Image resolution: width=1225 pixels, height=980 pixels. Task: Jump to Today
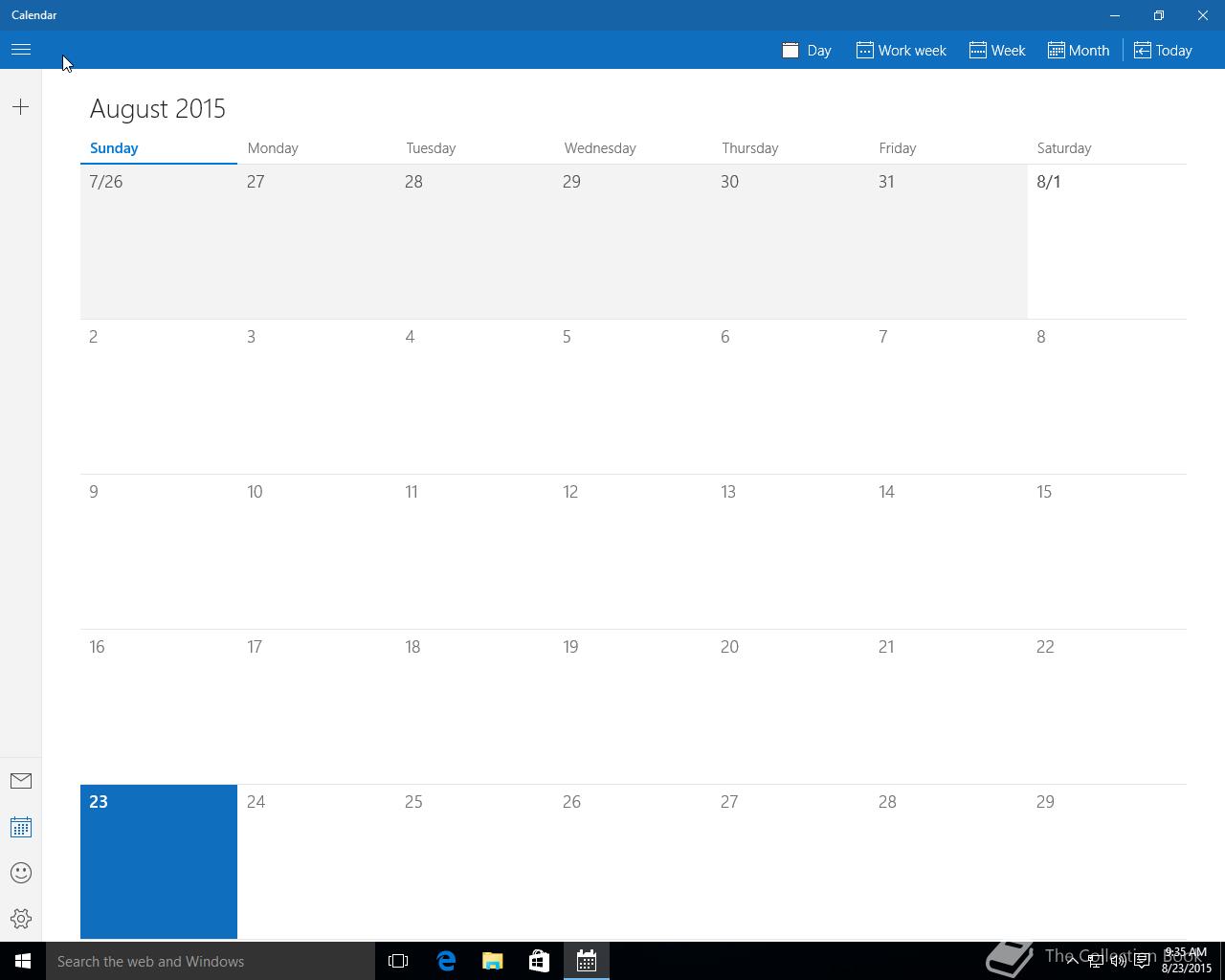click(x=1163, y=50)
